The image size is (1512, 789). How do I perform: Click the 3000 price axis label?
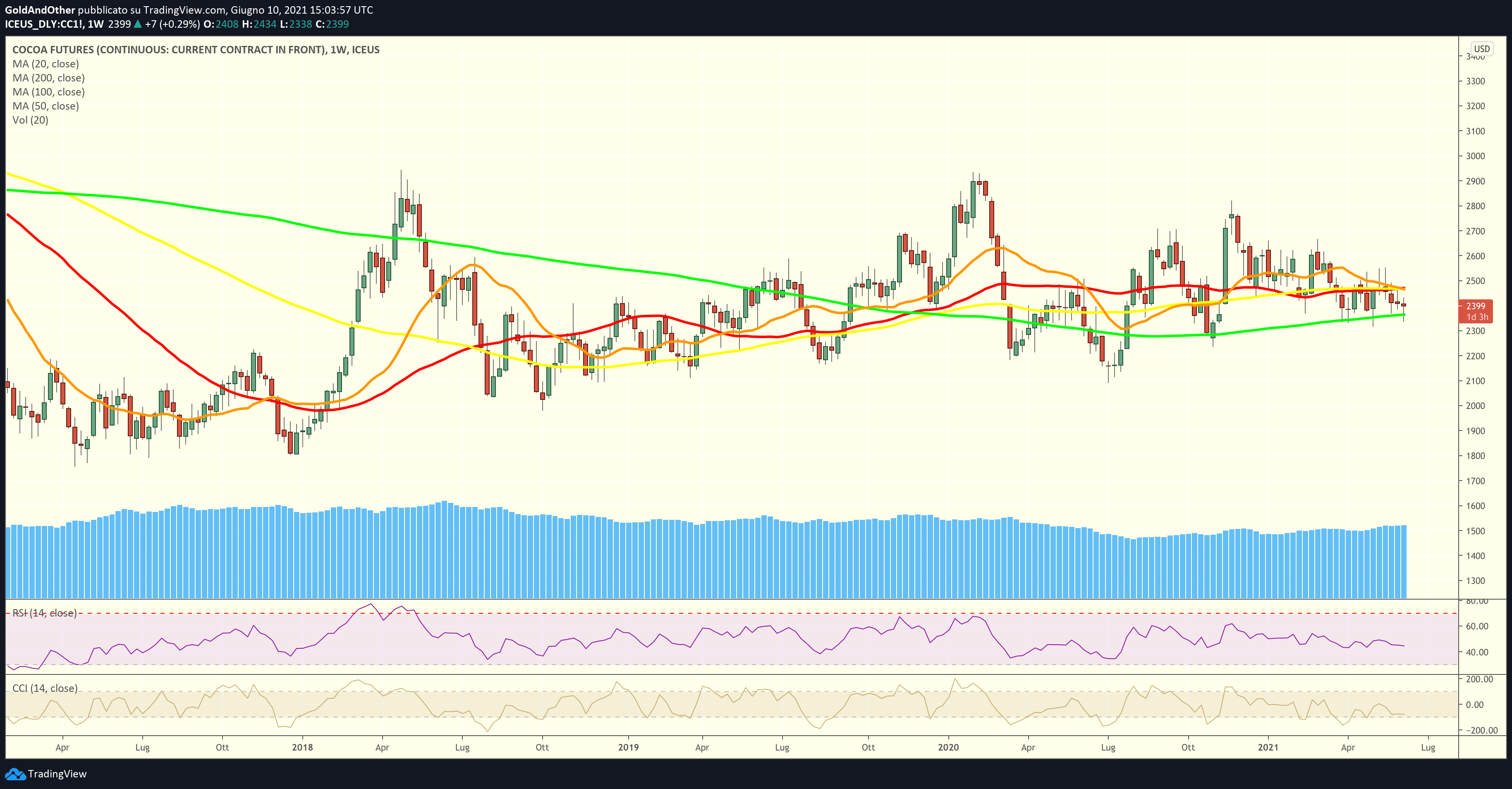click(x=1476, y=156)
